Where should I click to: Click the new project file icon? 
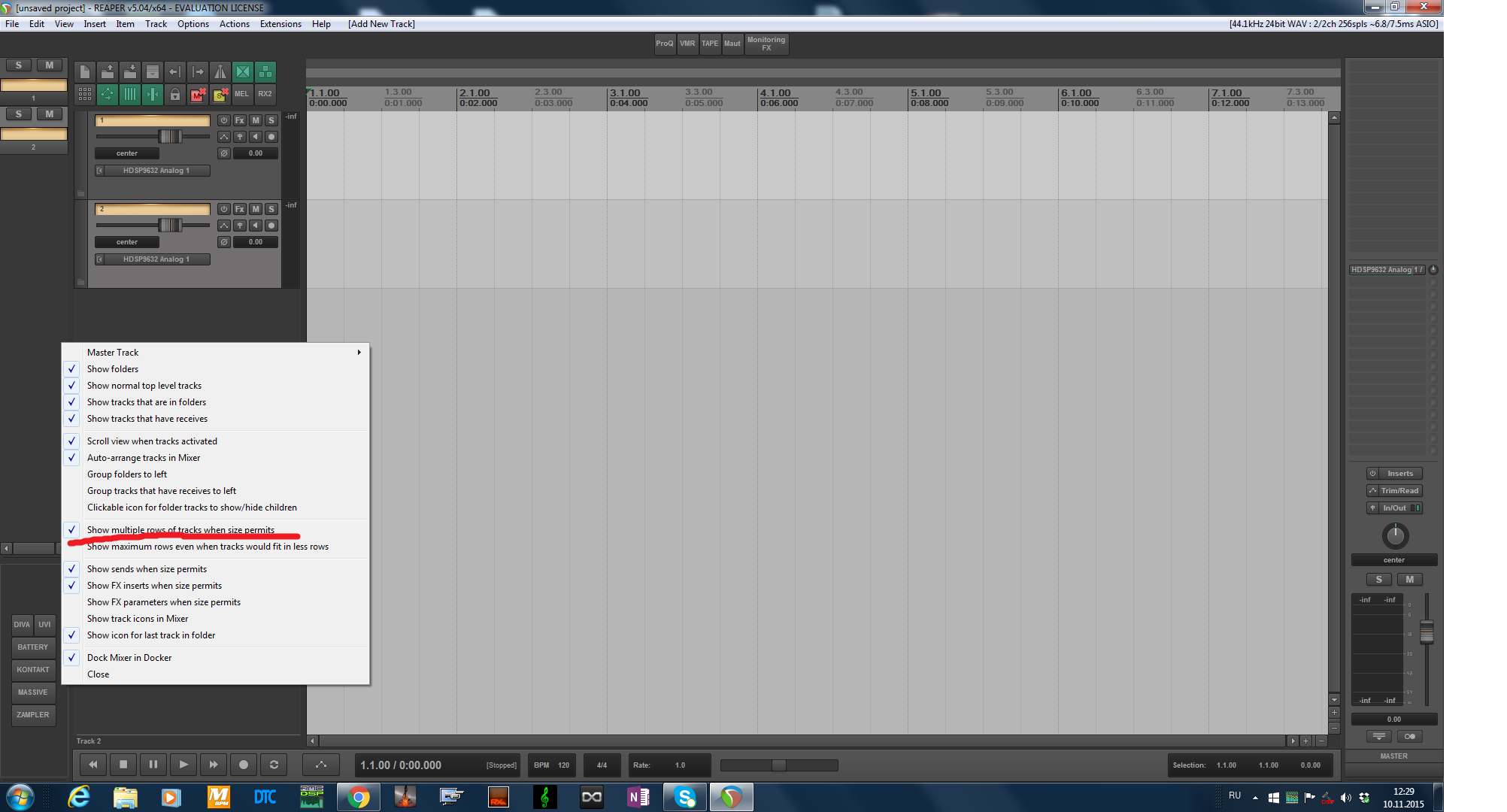pos(85,72)
